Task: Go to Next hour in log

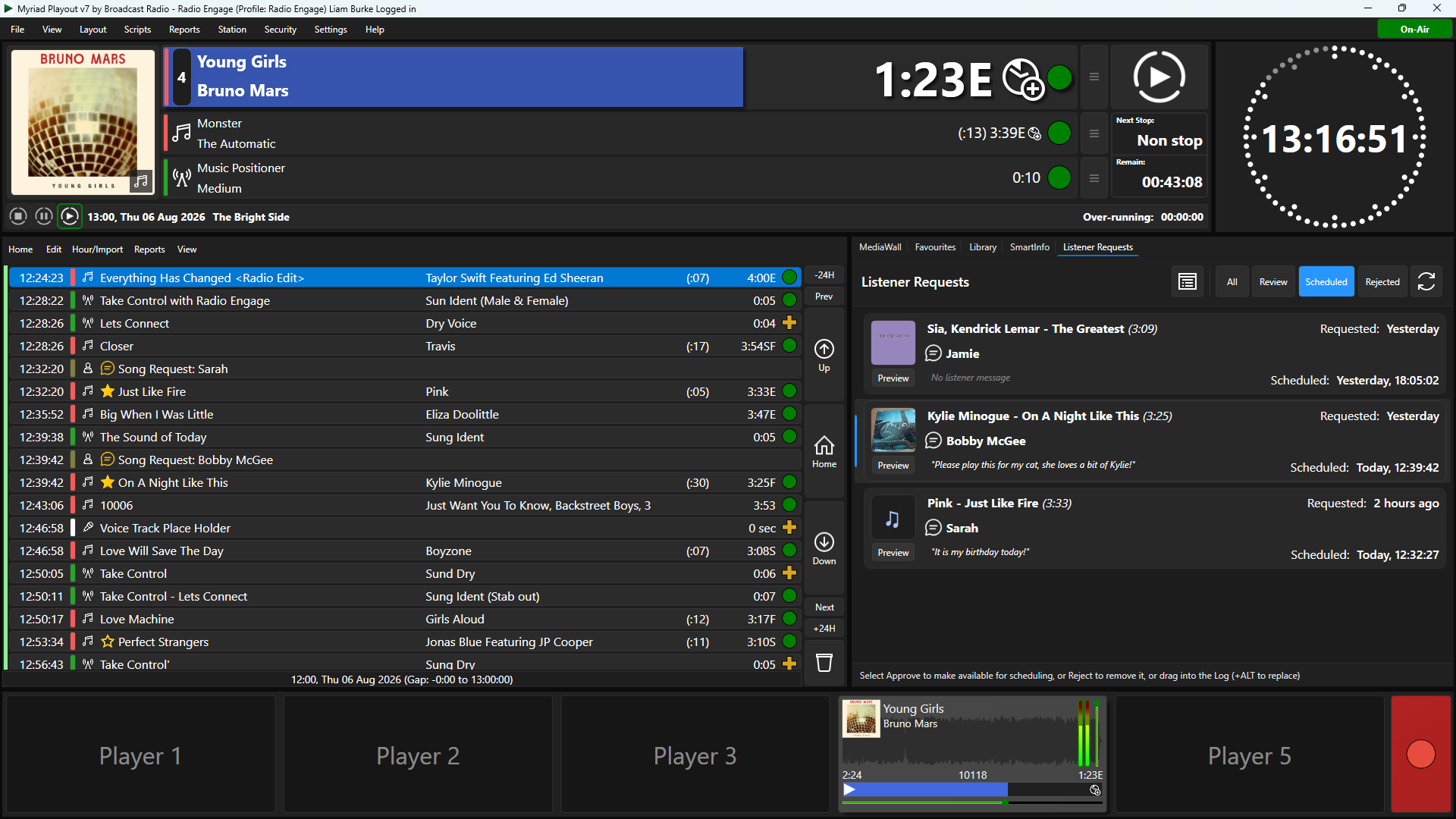Action: 824,607
